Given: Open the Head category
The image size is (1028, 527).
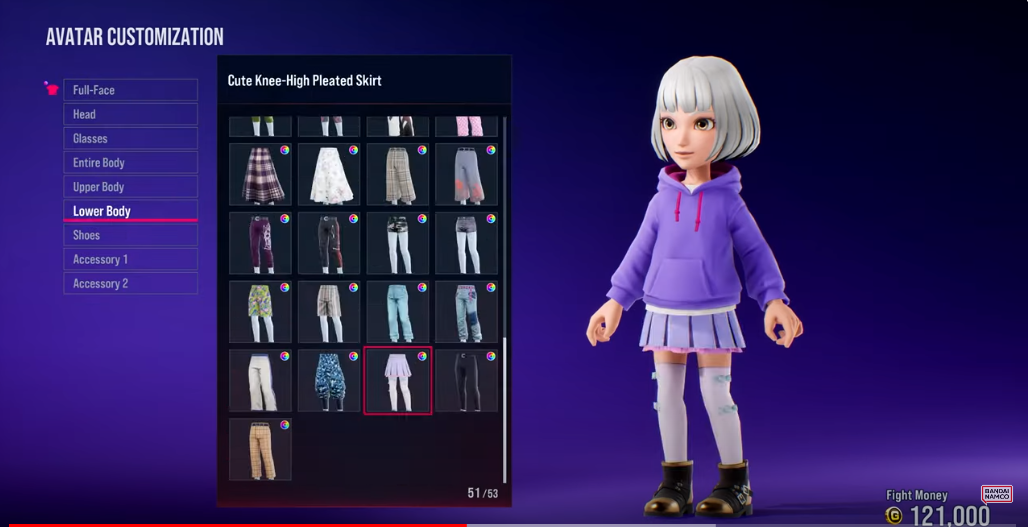Looking at the screenshot, I should (x=130, y=114).
